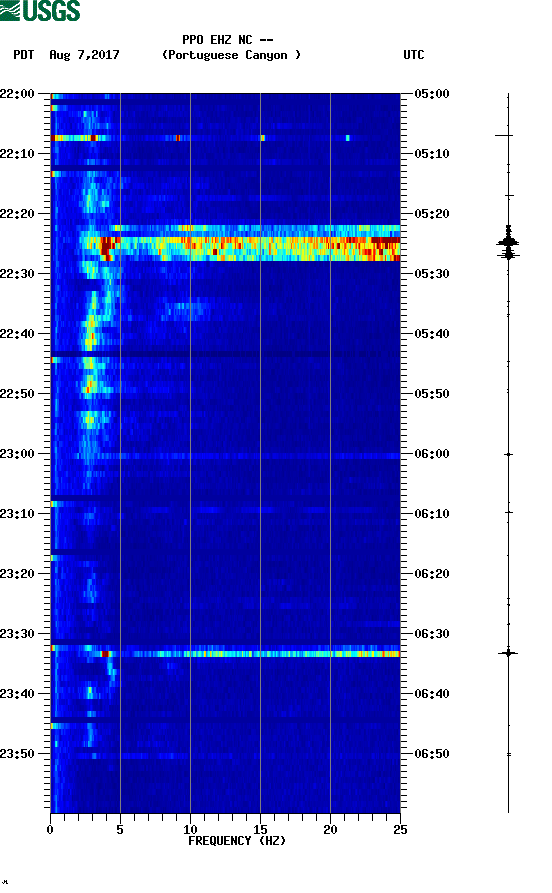Click the 'FREQUENCY (HZ)' axis title
The width and height of the screenshot is (552, 893).
[237, 841]
